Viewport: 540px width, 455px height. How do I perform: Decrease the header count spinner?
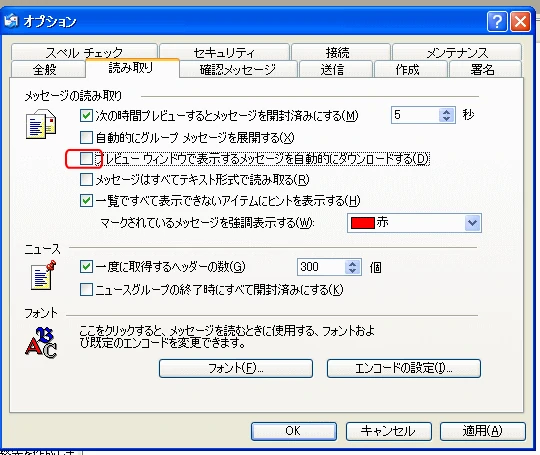(x=352, y=271)
